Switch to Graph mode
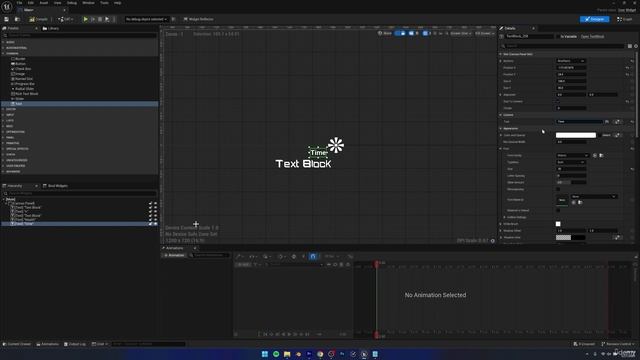This screenshot has width=640, height=360. coord(624,19)
